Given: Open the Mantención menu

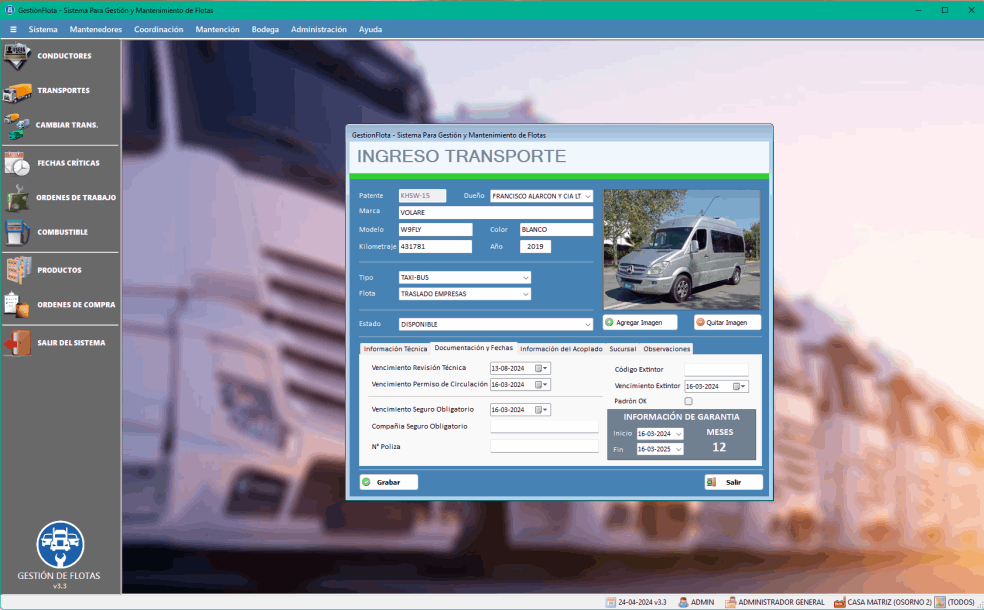Looking at the screenshot, I should [217, 30].
